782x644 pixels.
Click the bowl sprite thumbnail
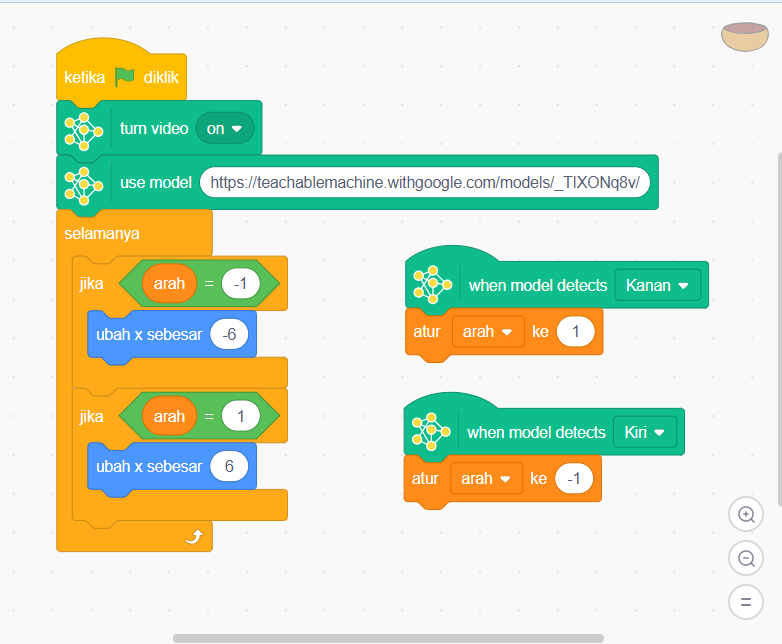[x=744, y=36]
